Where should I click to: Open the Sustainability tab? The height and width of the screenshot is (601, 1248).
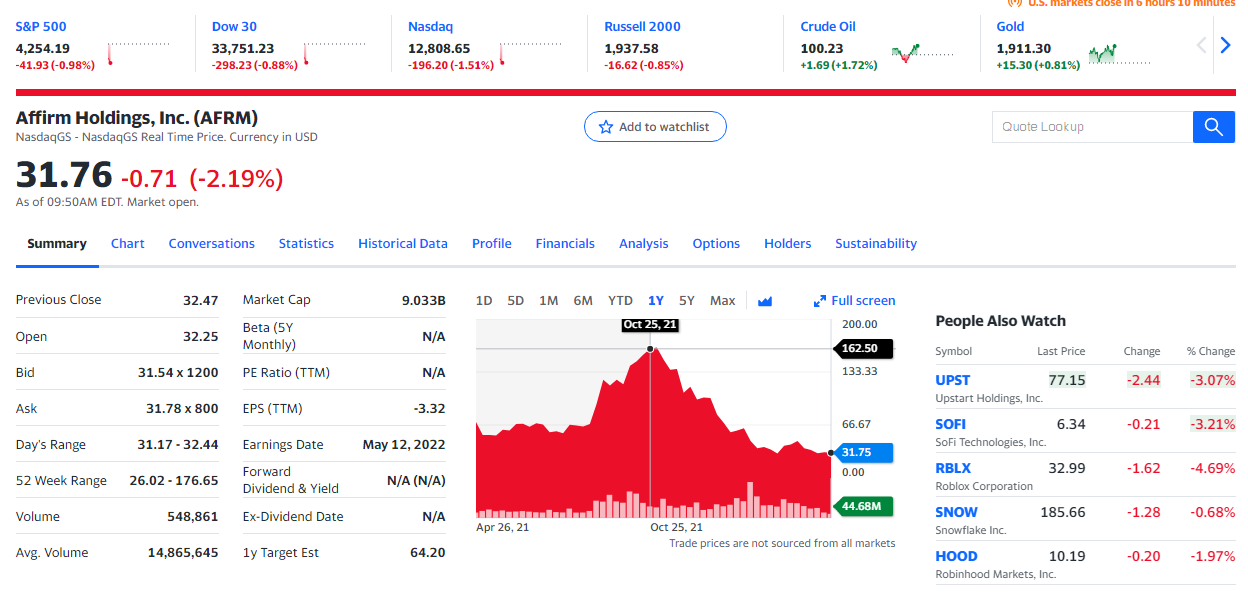pos(876,243)
